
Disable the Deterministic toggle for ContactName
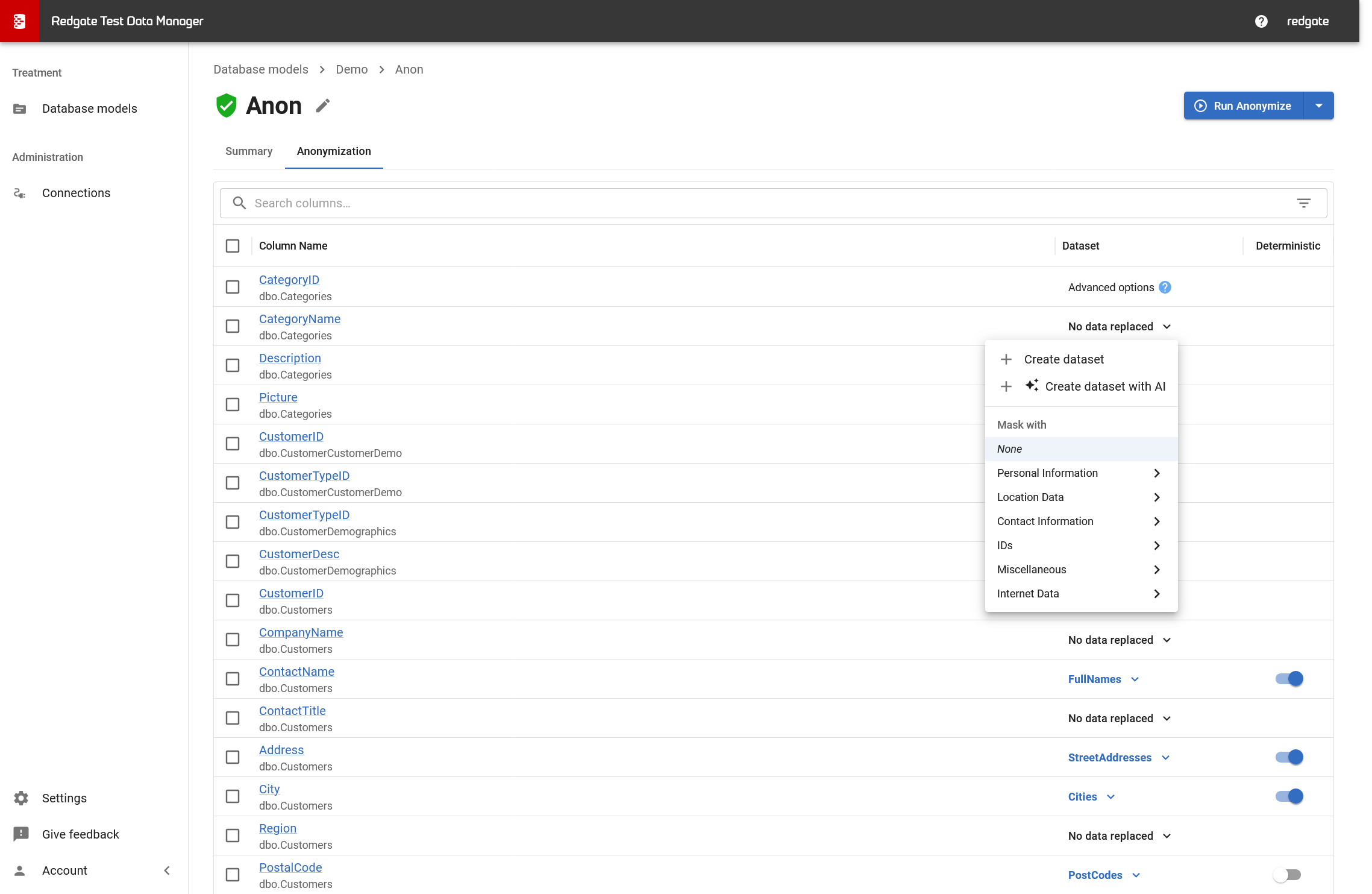(1289, 679)
